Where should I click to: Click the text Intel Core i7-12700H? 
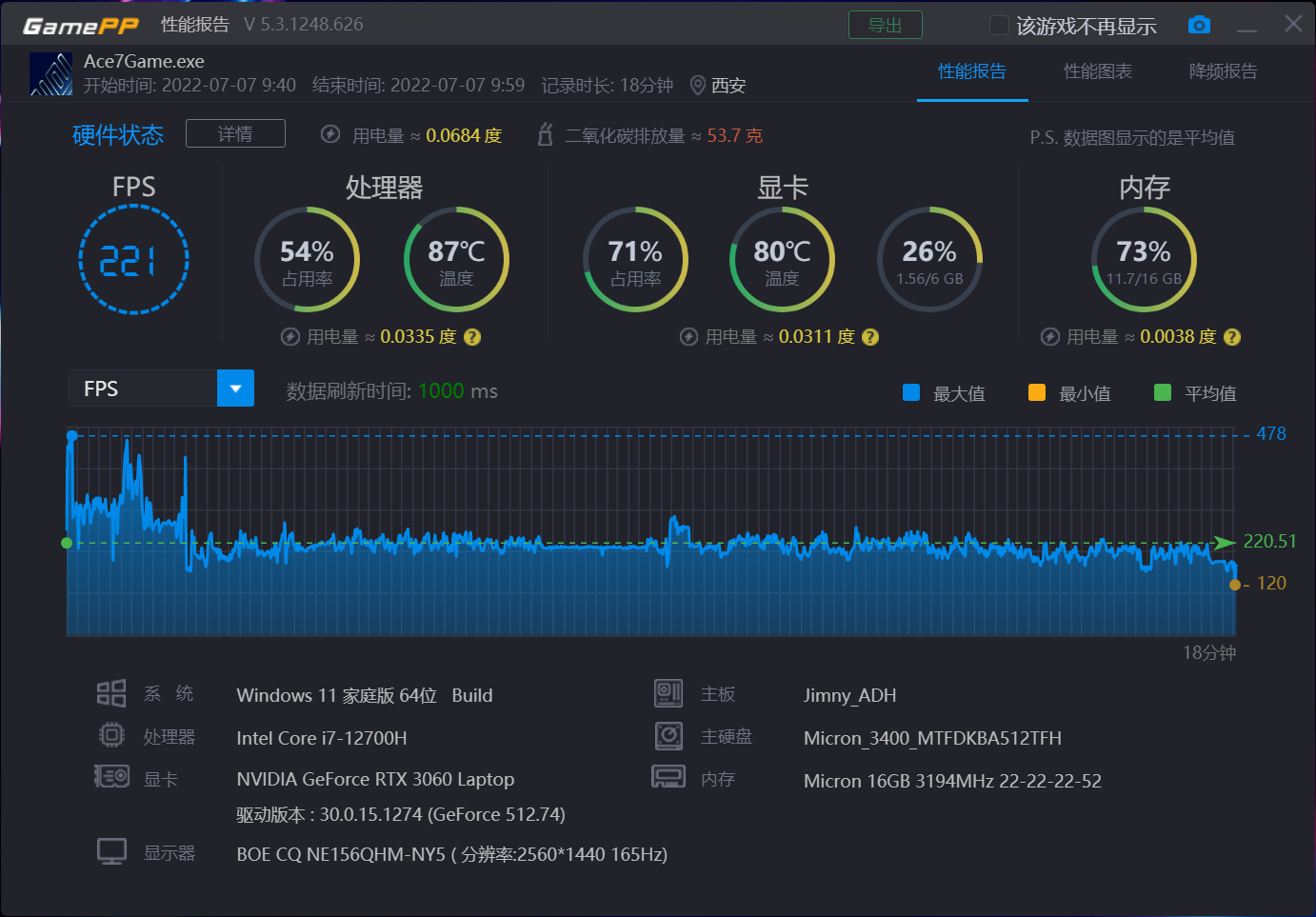pos(322,738)
